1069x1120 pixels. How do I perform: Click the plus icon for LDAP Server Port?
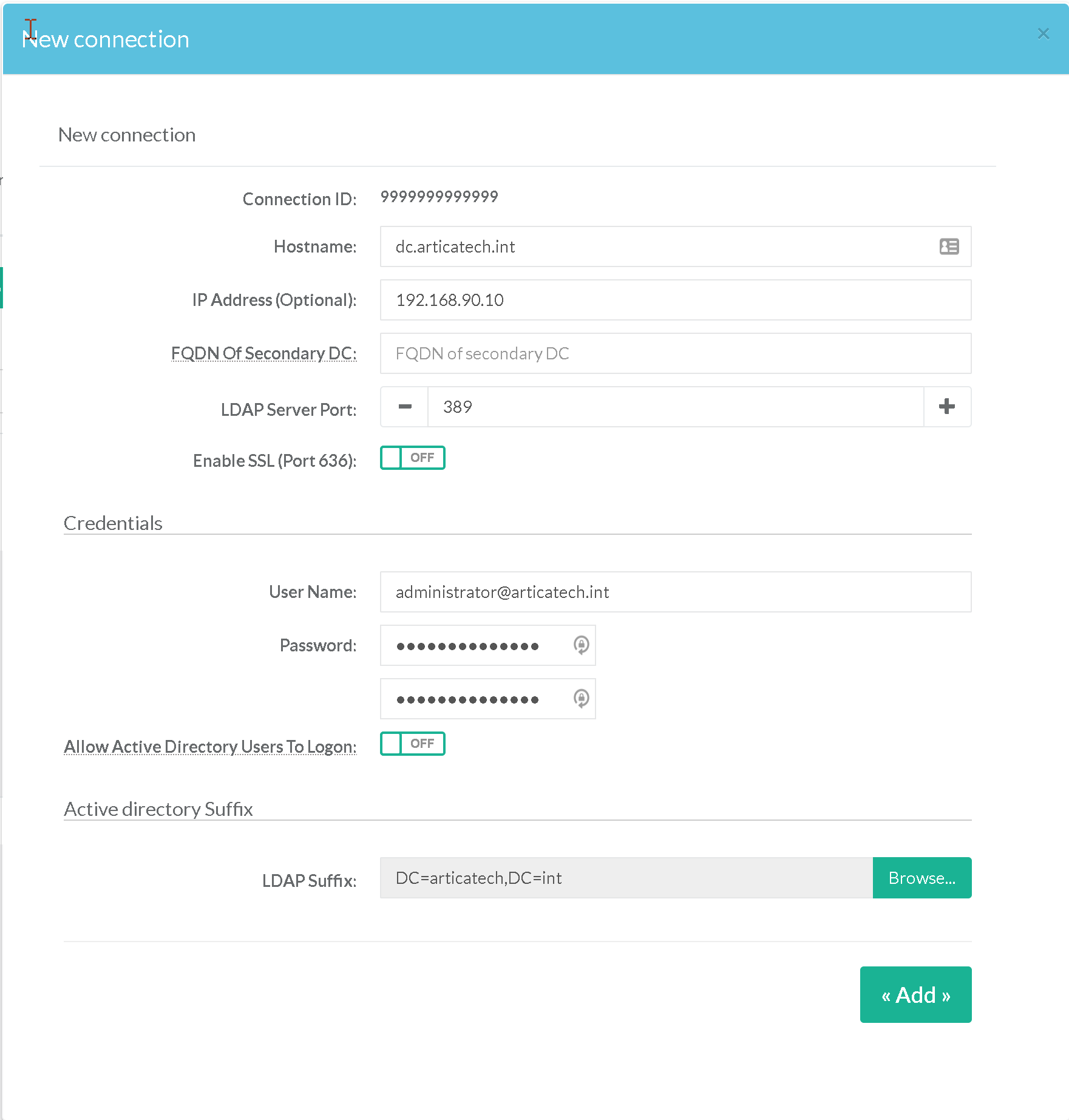click(946, 407)
